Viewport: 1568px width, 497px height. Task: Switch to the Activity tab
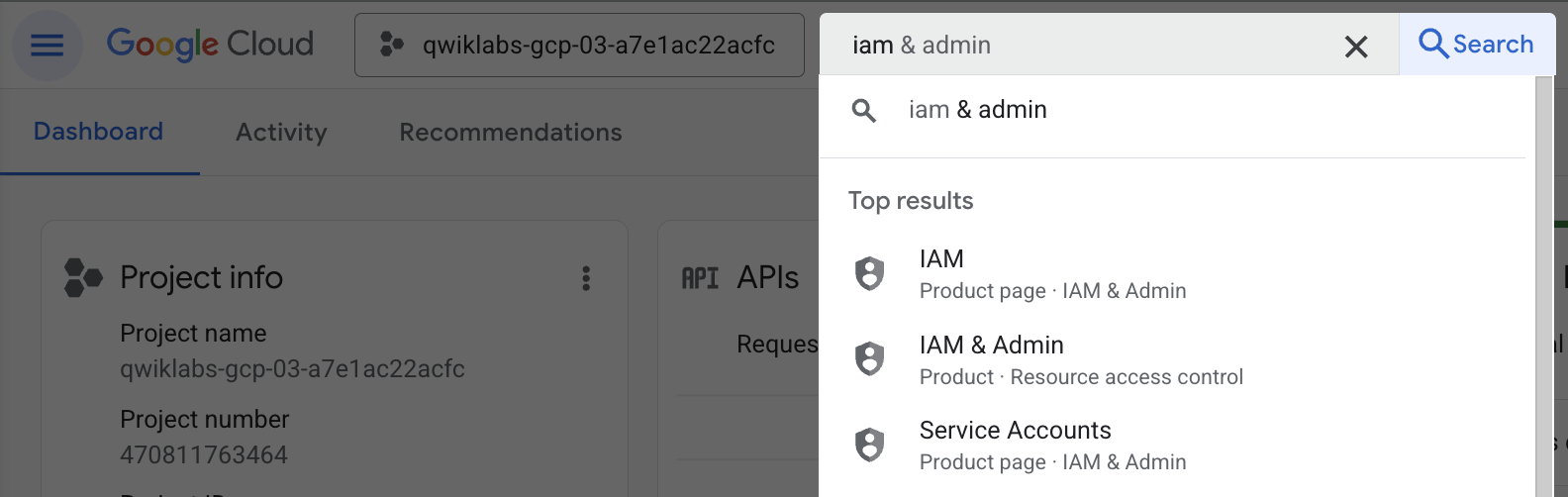pyautogui.click(x=281, y=132)
